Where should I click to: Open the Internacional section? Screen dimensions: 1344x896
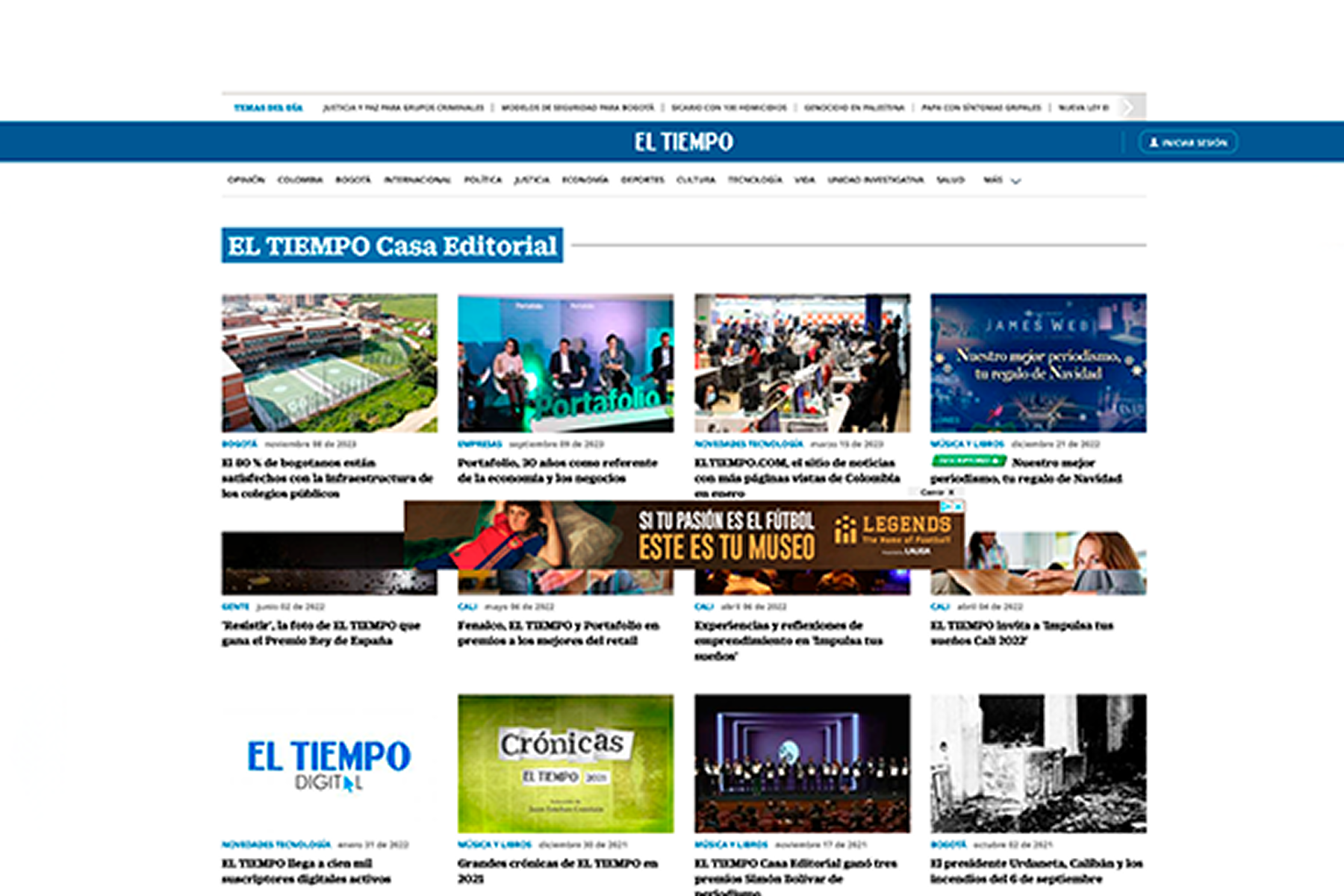[417, 180]
